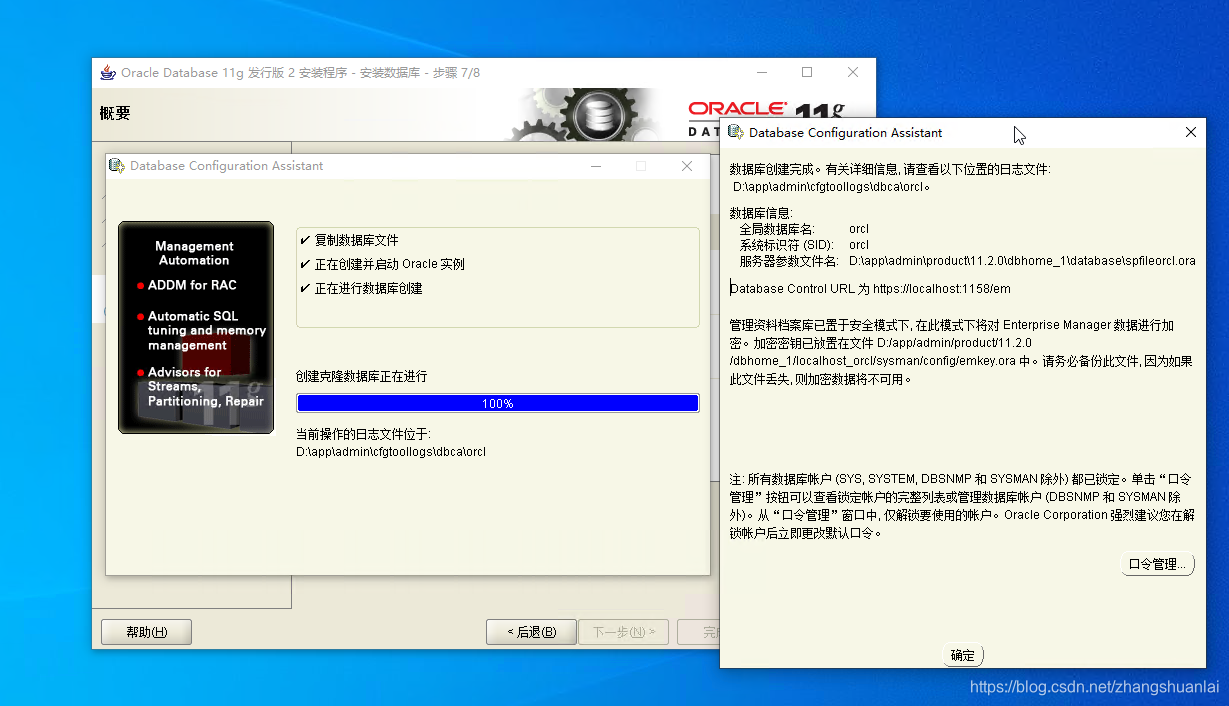This screenshot has width=1229, height=706.
Task: Click the ADDM for RAC banner item
Action: coord(192,285)
